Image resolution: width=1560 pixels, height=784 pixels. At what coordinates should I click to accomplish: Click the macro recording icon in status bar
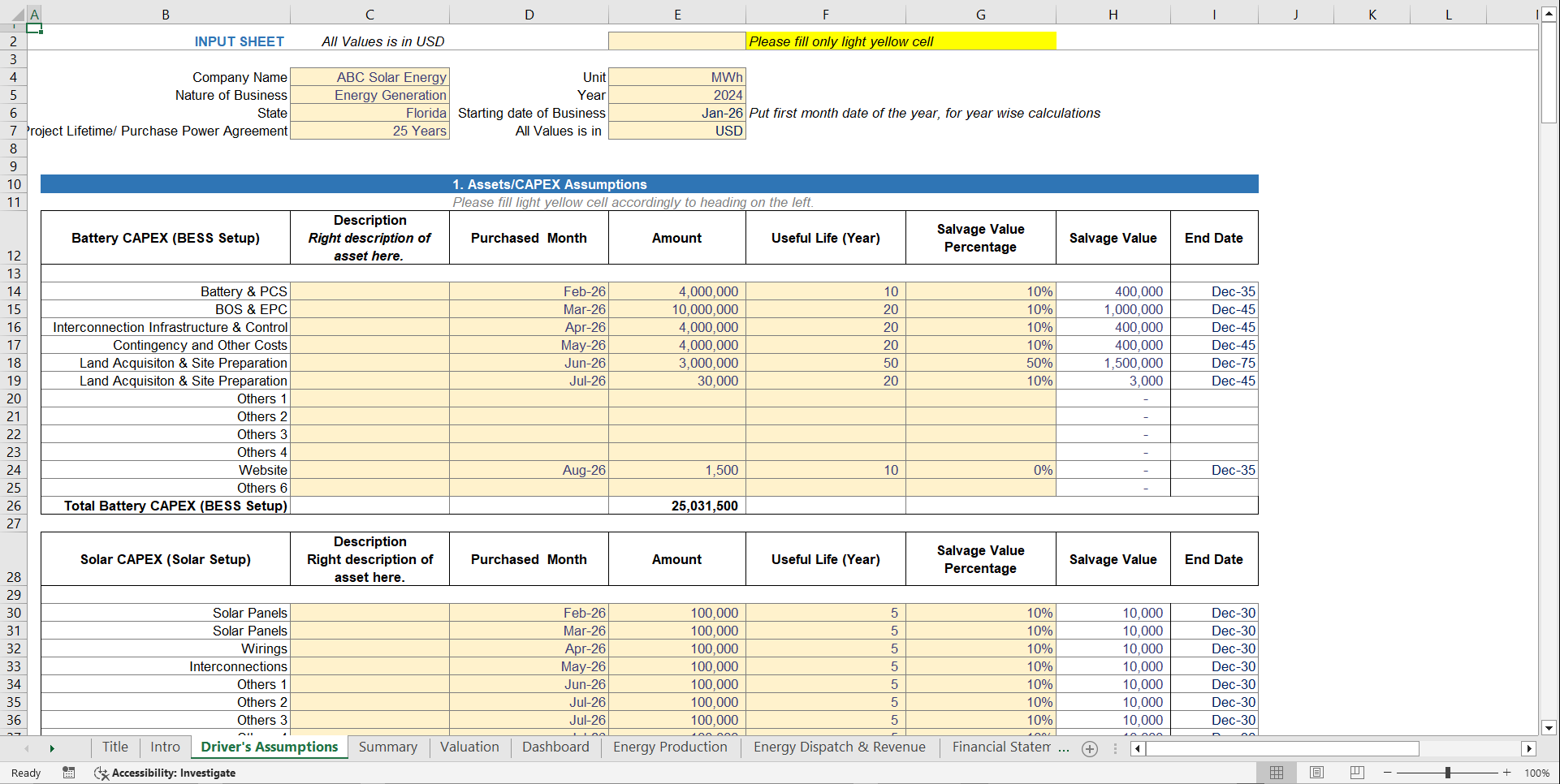point(69,773)
